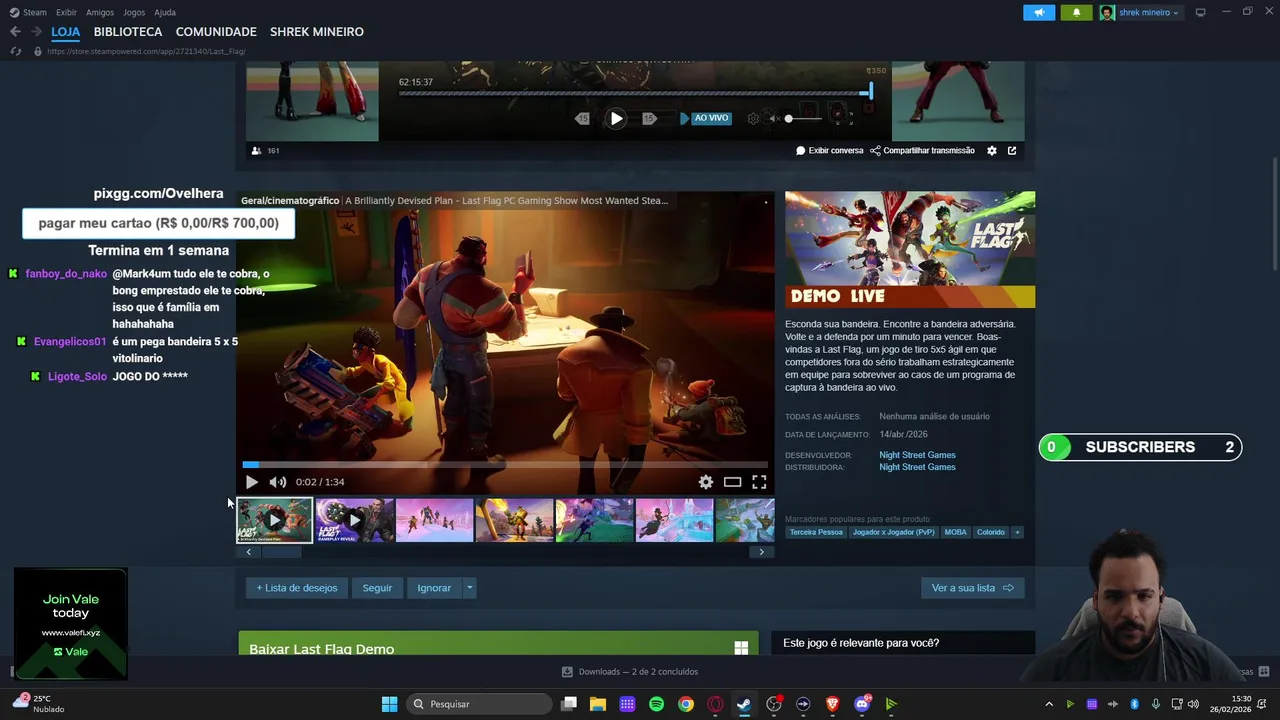Click the taskbar Pesquisar search box
Image resolution: width=1280 pixels, height=720 pixels.
click(x=481, y=704)
